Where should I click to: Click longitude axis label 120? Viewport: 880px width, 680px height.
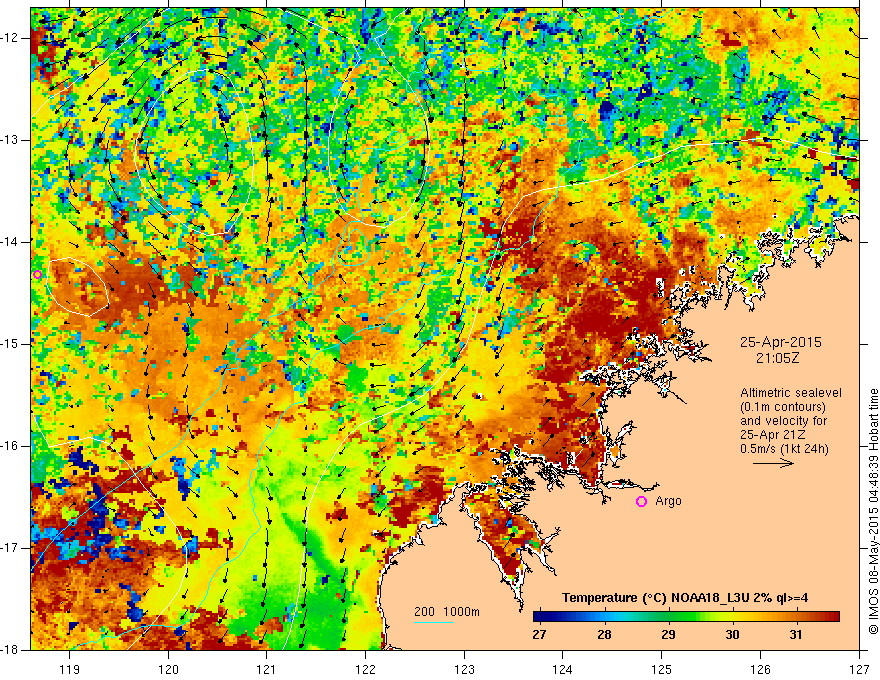point(168,669)
